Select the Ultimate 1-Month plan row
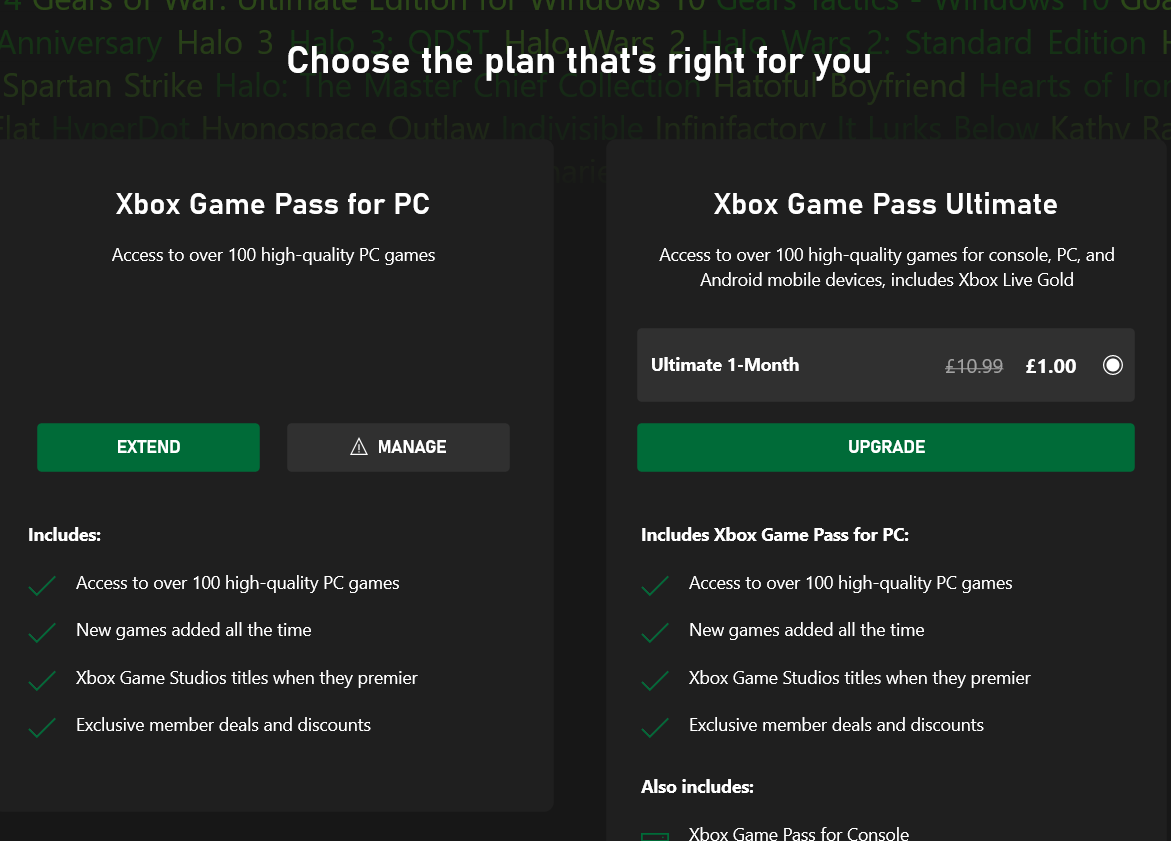The height and width of the screenshot is (841, 1171). [x=886, y=365]
